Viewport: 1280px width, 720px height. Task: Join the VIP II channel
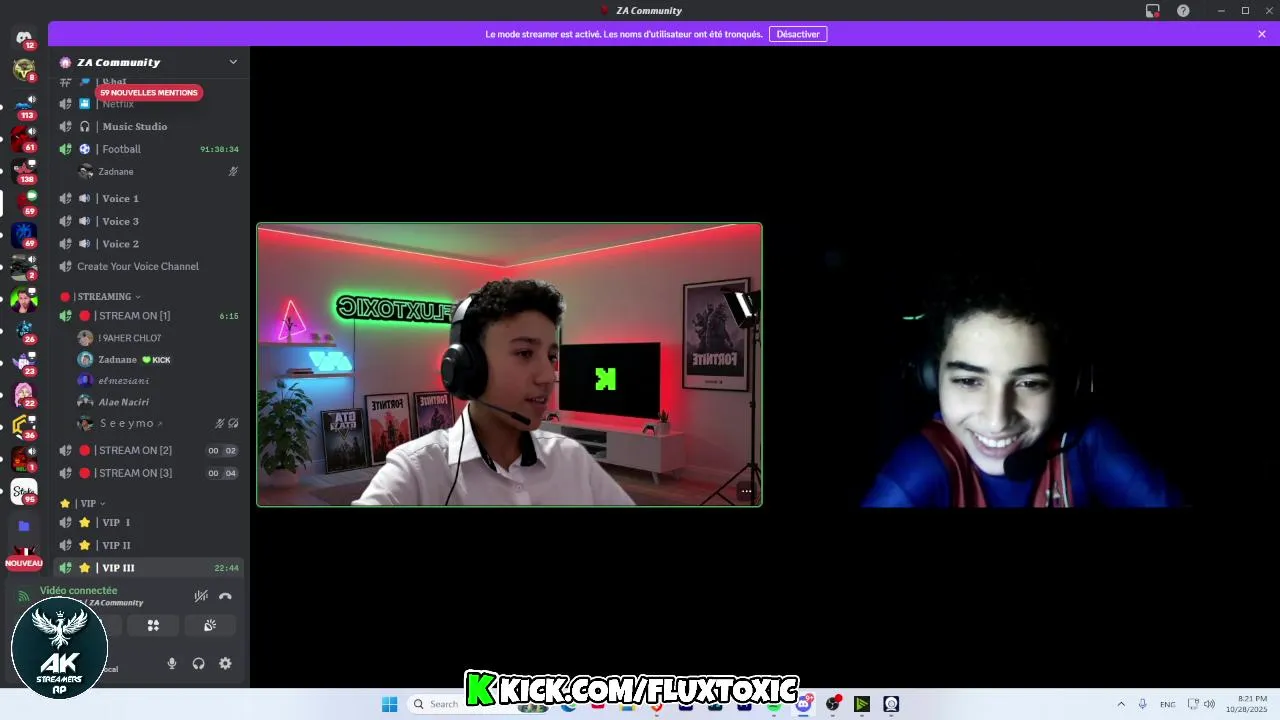tap(150, 545)
